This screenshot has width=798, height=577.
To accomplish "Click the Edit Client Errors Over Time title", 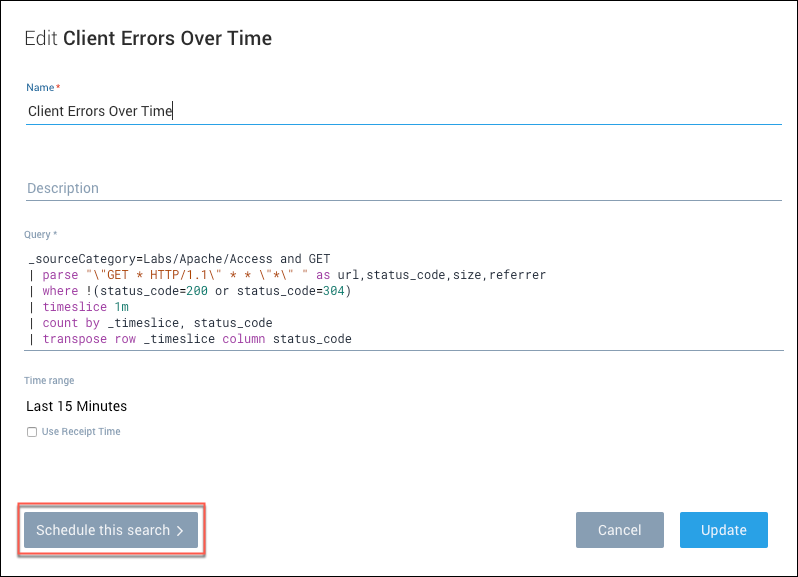I will (148, 39).
